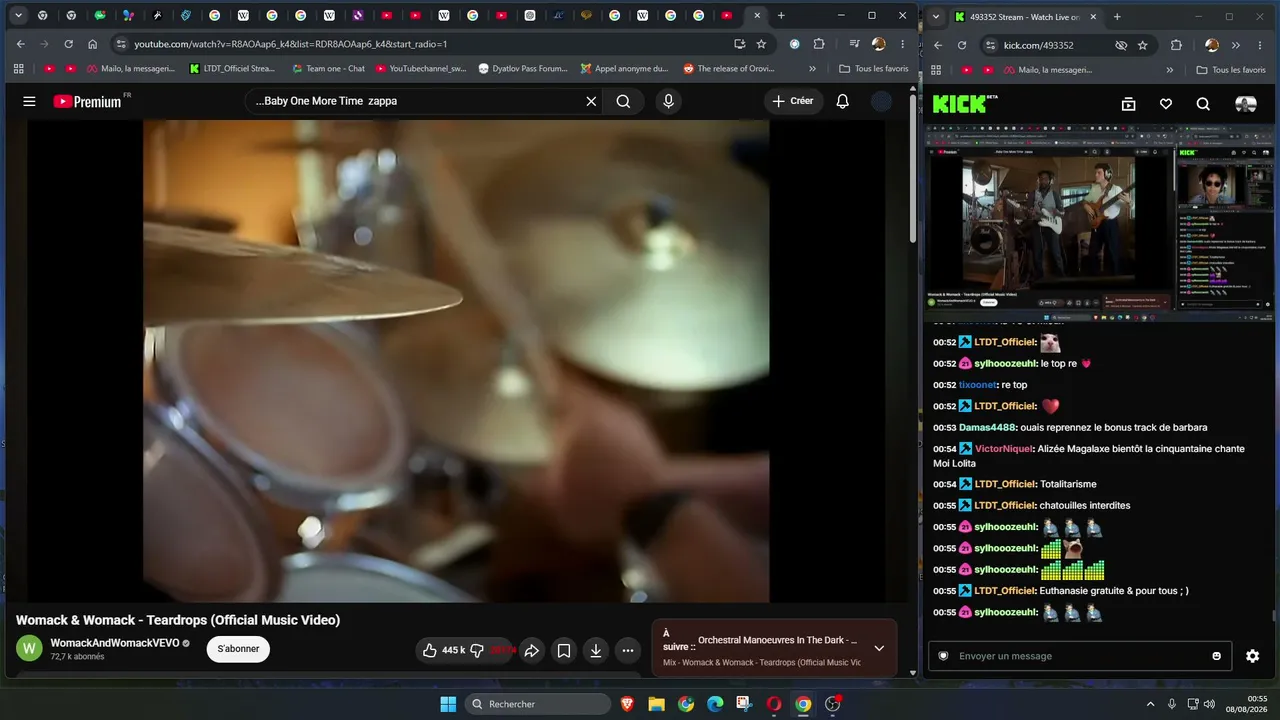Open the Kick profile avatar menu
Screen dimensions: 1280x720
pos(1246,104)
